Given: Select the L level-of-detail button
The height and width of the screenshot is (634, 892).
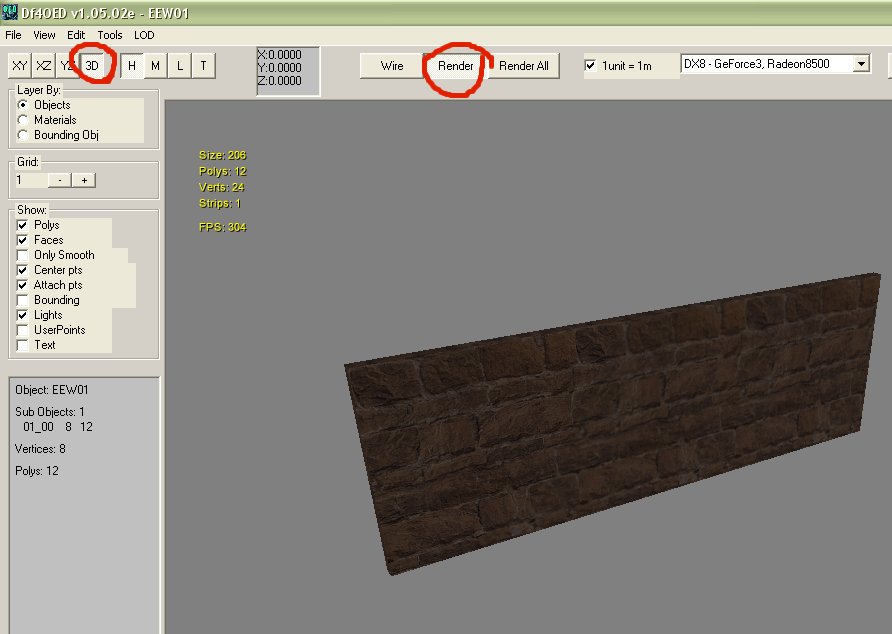Looking at the screenshot, I should pyautogui.click(x=180, y=66).
